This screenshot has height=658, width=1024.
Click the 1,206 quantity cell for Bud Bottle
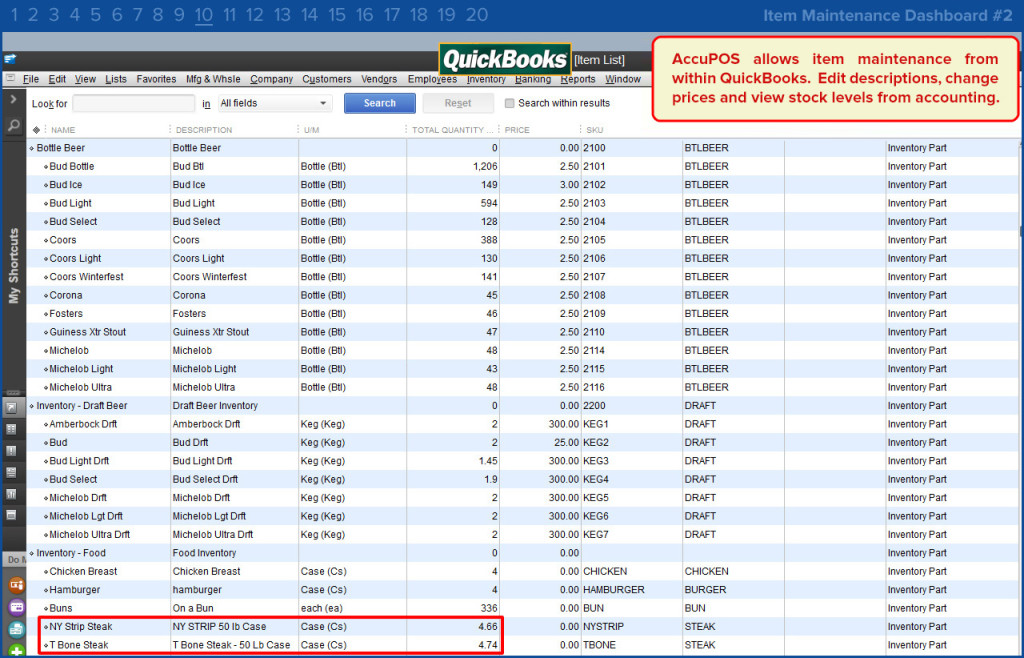pos(485,166)
